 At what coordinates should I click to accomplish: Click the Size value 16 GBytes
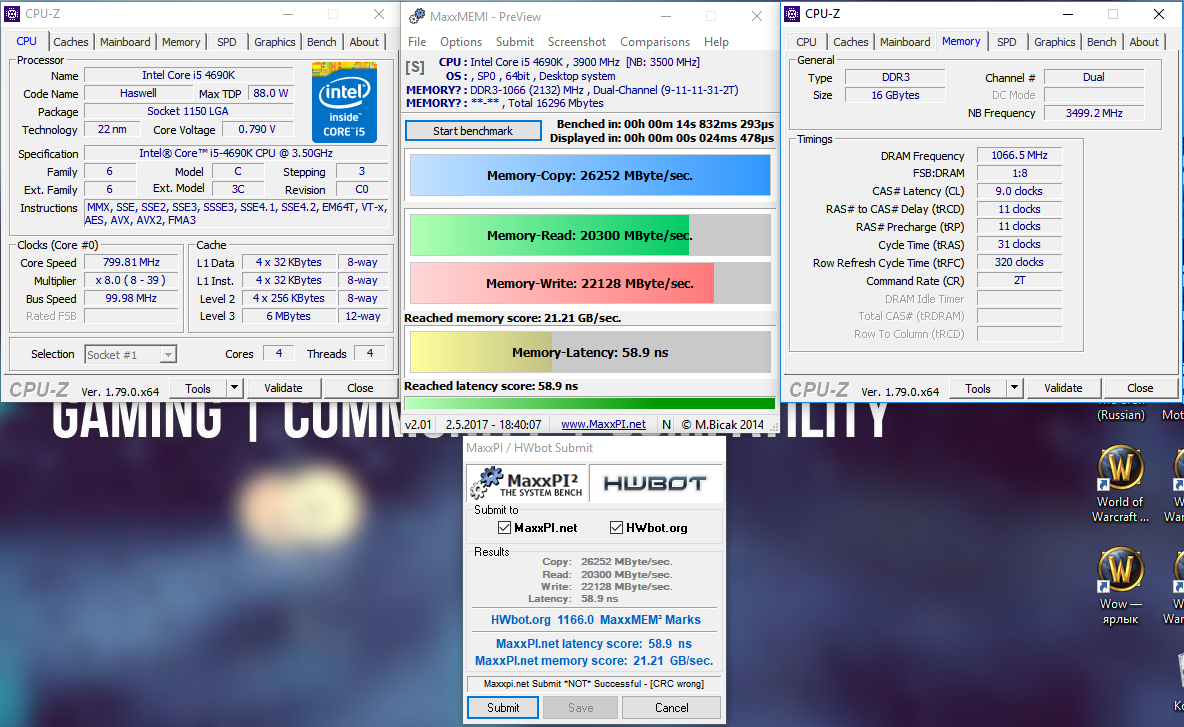click(x=896, y=95)
